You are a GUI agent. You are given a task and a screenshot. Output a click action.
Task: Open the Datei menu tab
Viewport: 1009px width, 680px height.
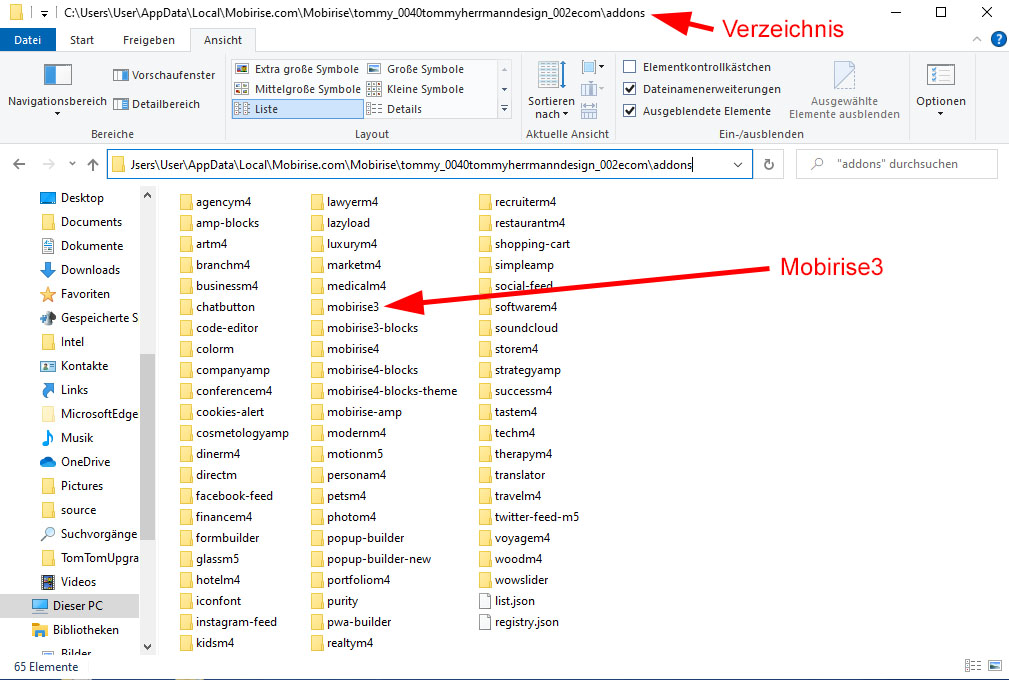tap(28, 40)
